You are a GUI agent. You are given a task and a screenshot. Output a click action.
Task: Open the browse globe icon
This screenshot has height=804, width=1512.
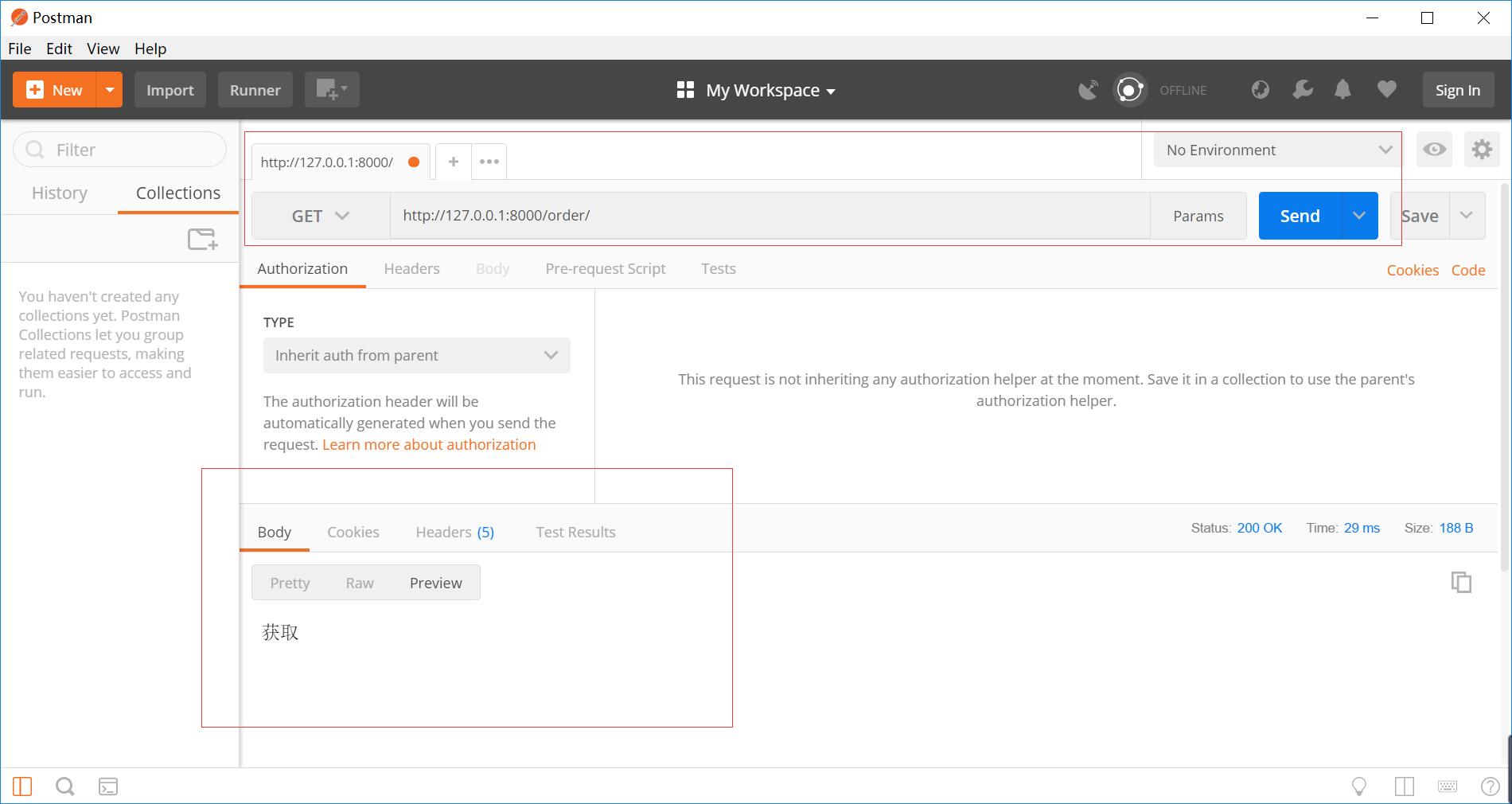[1261, 90]
